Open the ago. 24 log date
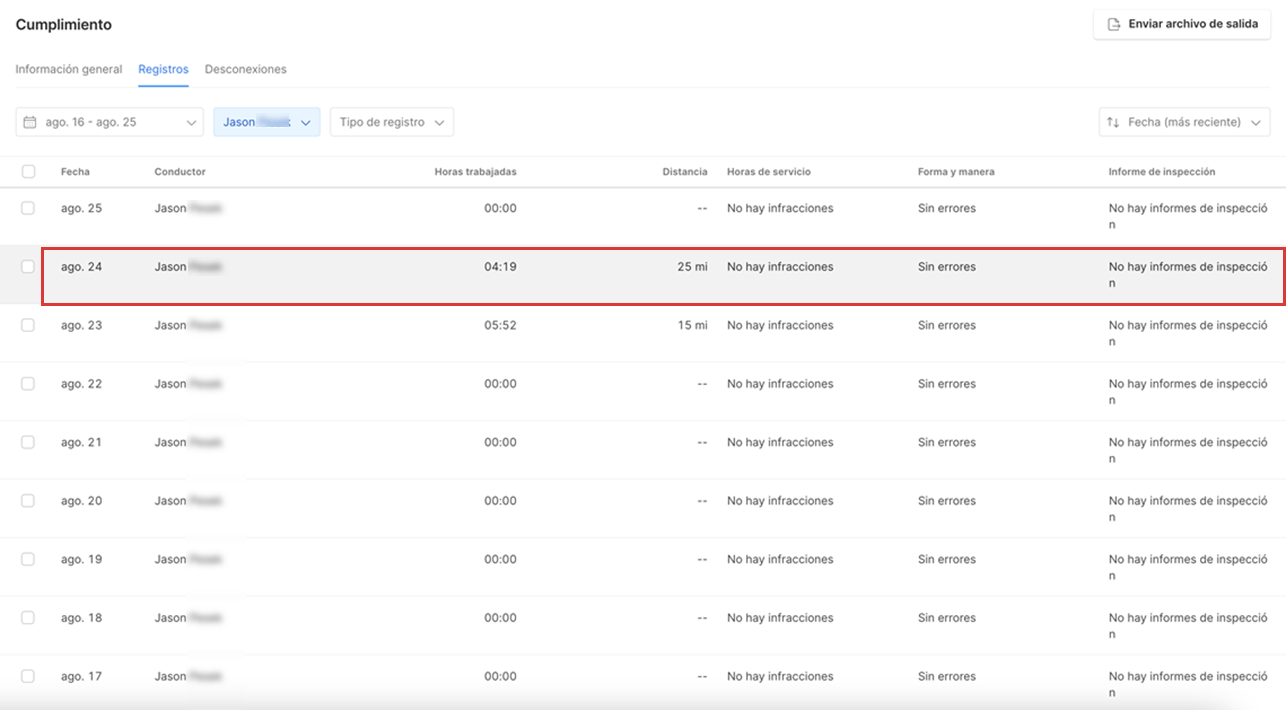1286x710 pixels. pos(81,267)
